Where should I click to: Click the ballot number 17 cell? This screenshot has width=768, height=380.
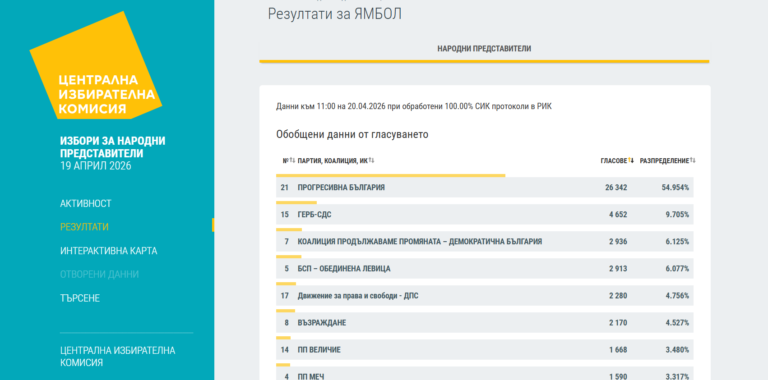[285, 296]
